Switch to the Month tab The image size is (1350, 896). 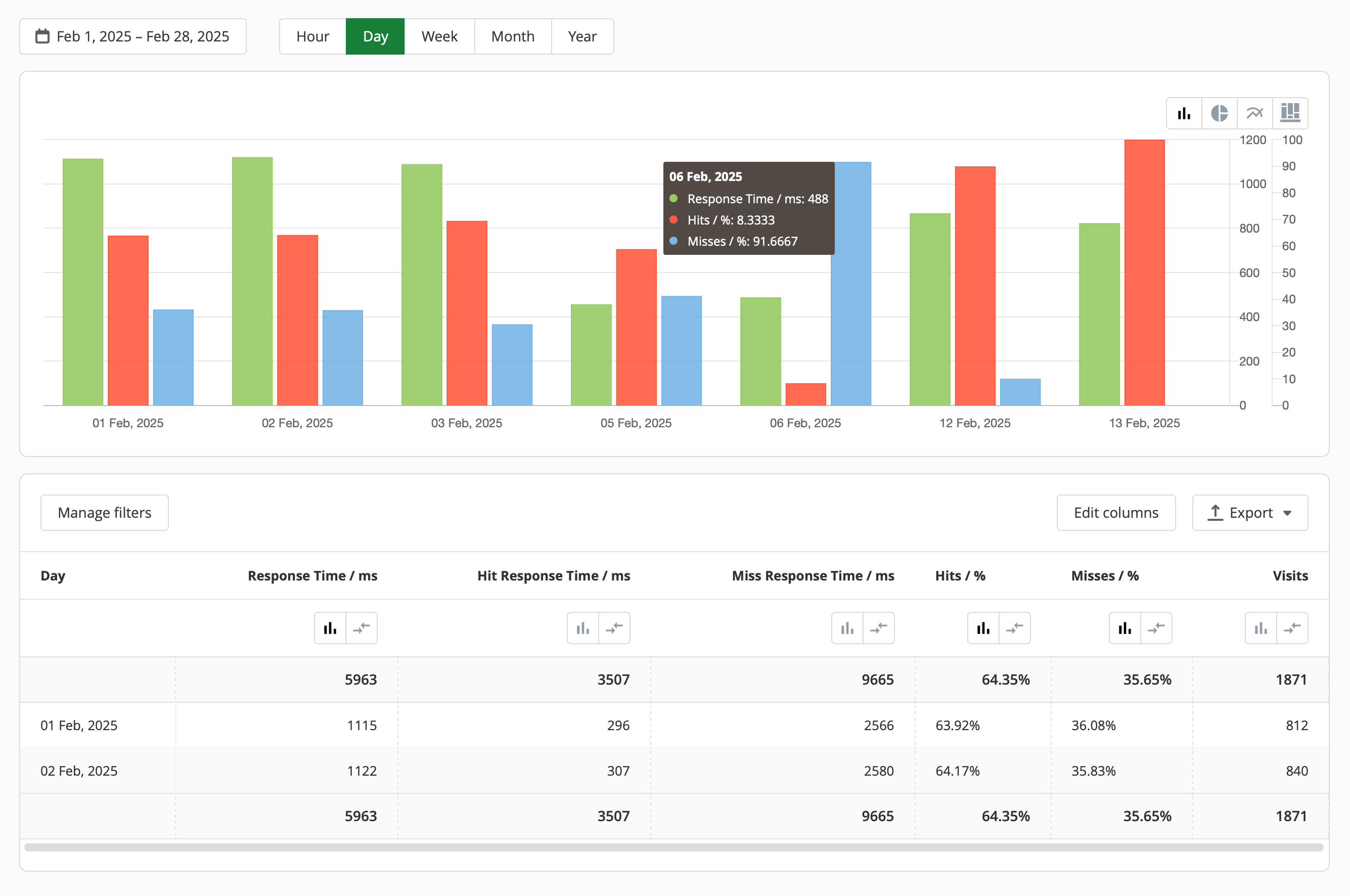coord(513,36)
